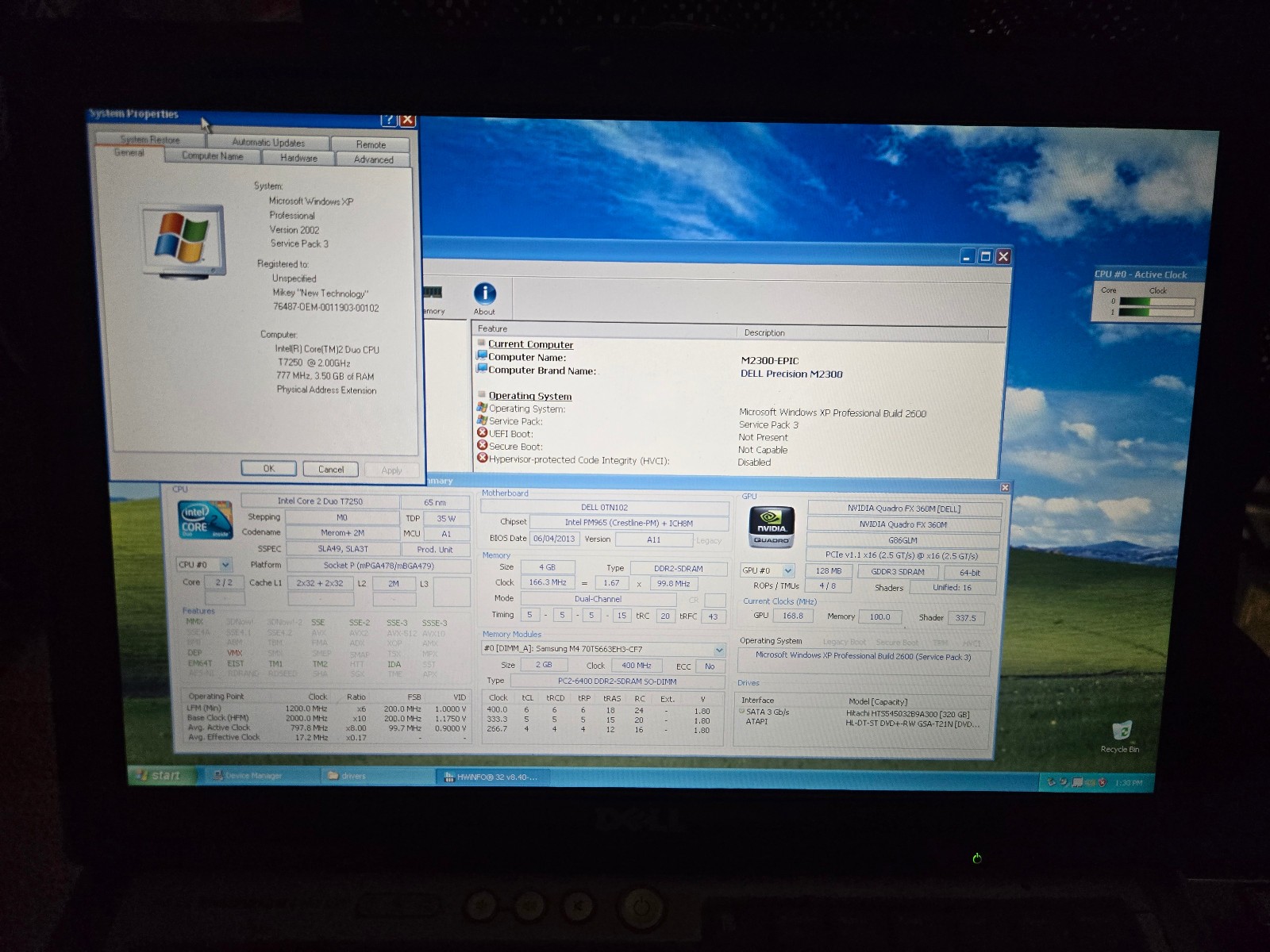Click the Feature column header
Image resolution: width=1270 pixels, height=952 pixels.
tap(605, 328)
